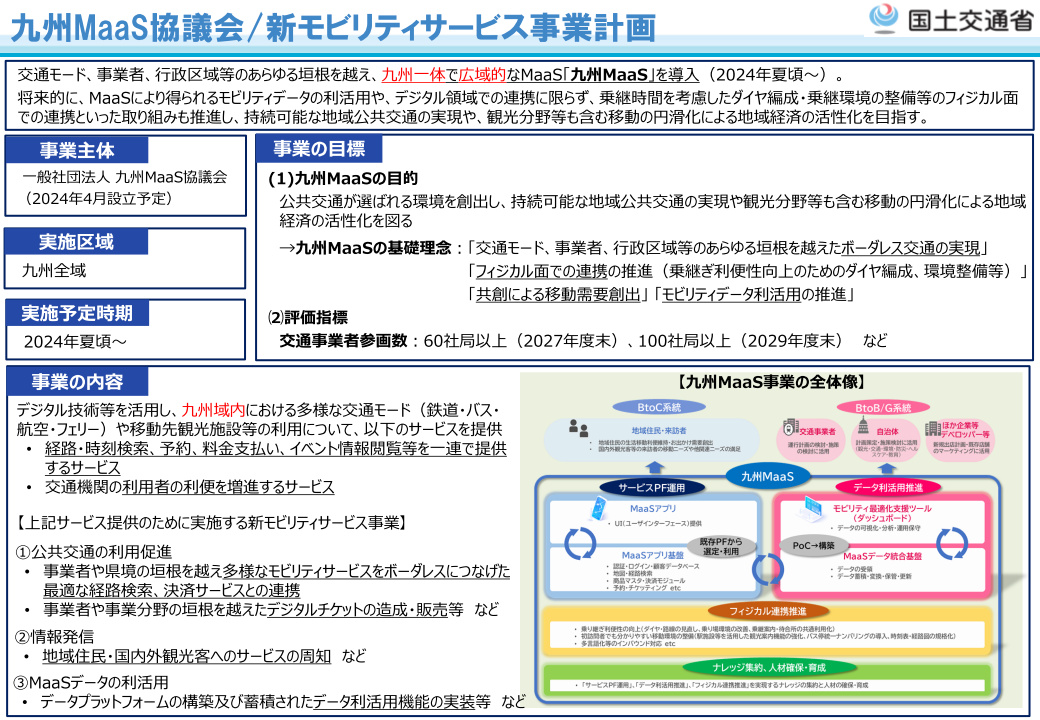Click the underlined ボーダレス交通の実現 text

coord(910,248)
